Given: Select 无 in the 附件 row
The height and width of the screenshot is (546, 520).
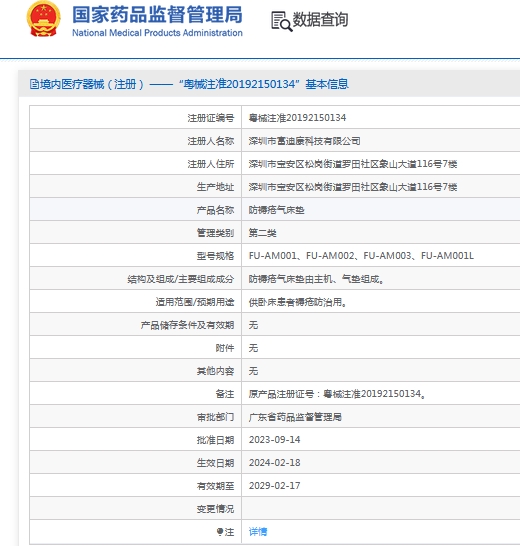Looking at the screenshot, I should (x=253, y=348).
